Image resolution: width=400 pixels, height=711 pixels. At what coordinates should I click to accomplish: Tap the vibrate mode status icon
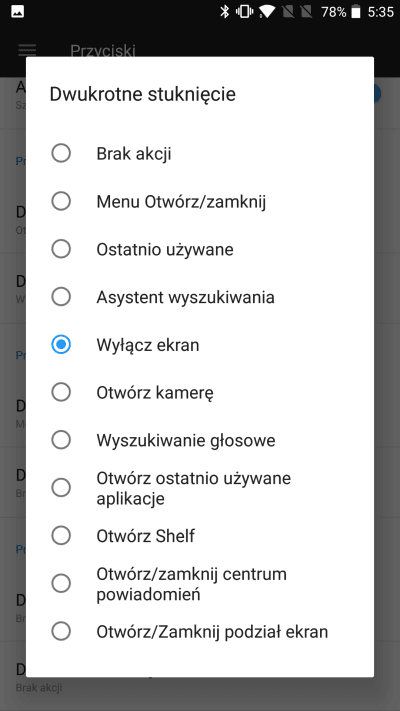coord(244,12)
